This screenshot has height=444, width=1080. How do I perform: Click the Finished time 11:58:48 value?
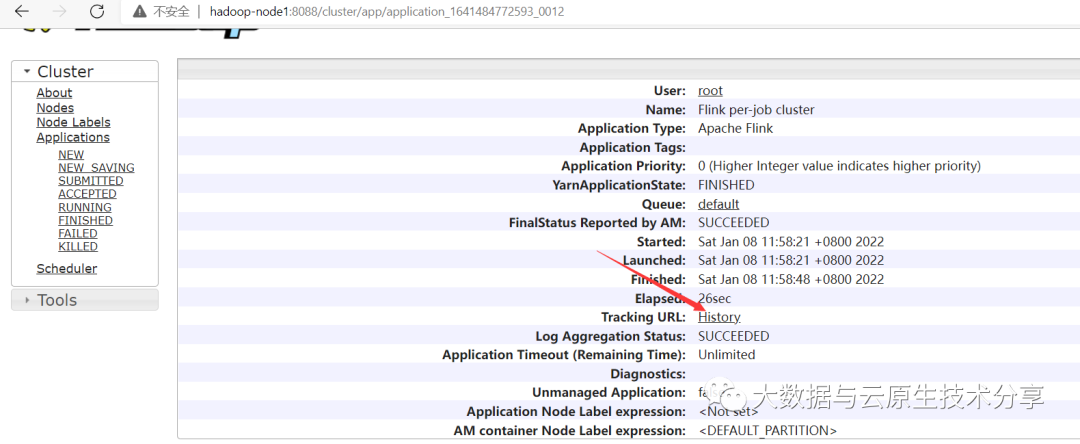point(791,280)
